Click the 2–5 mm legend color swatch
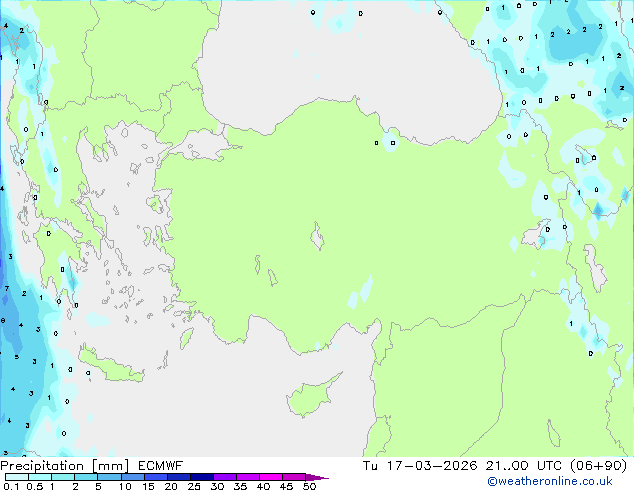This screenshot has width=634, height=490. coord(86,477)
